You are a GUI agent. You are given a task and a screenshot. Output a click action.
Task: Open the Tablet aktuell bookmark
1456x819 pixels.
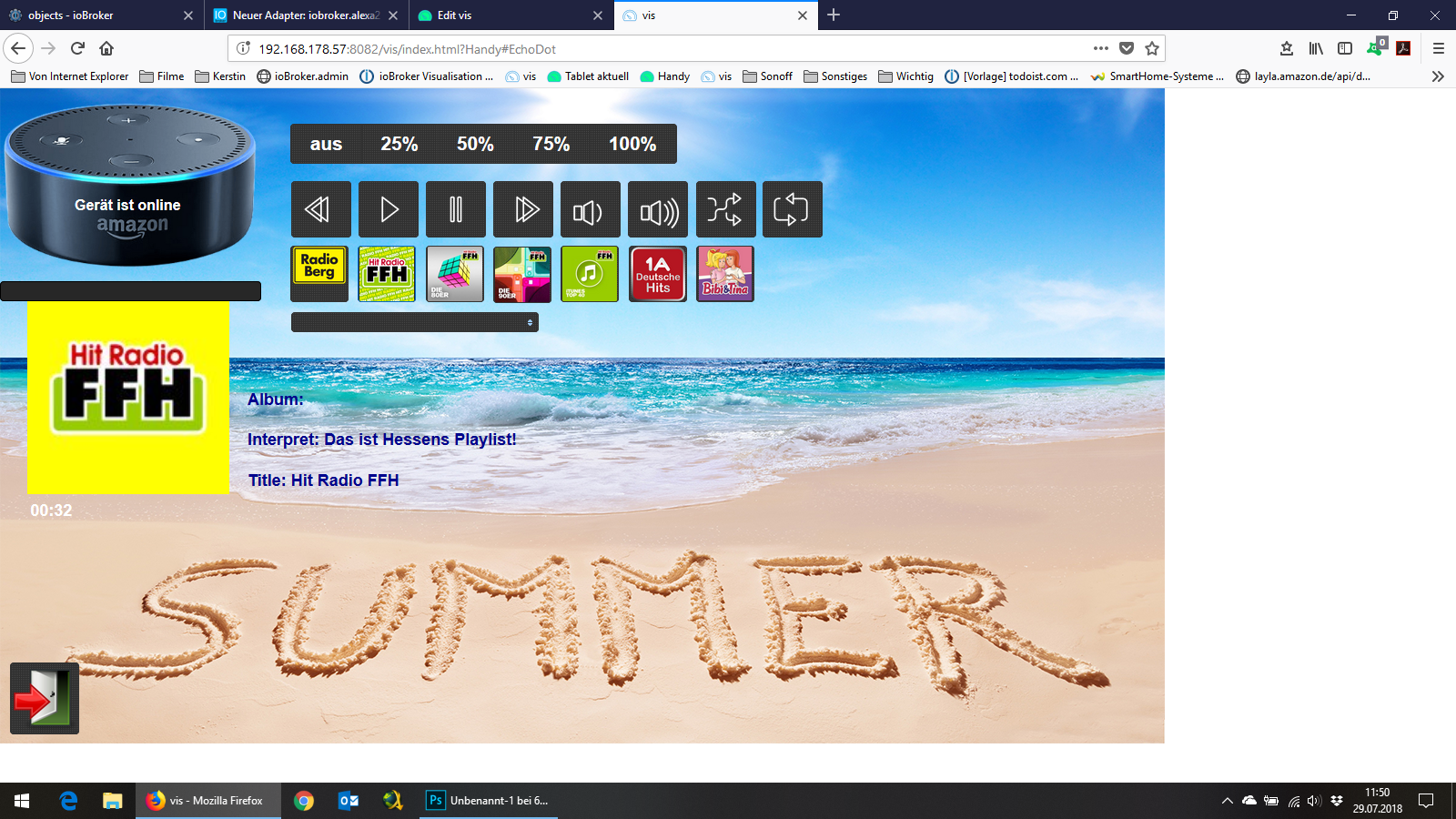[588, 76]
